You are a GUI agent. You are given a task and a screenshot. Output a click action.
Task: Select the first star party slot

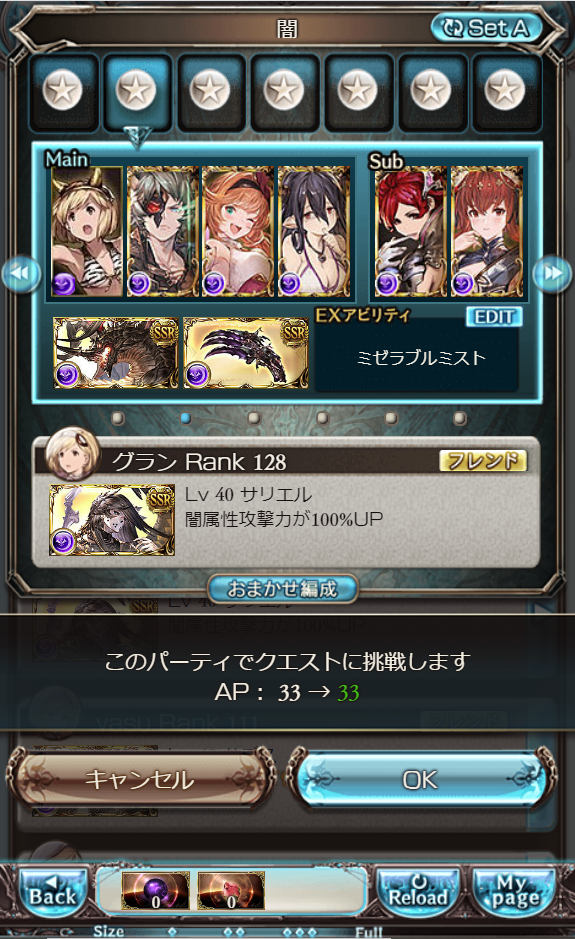(x=63, y=91)
